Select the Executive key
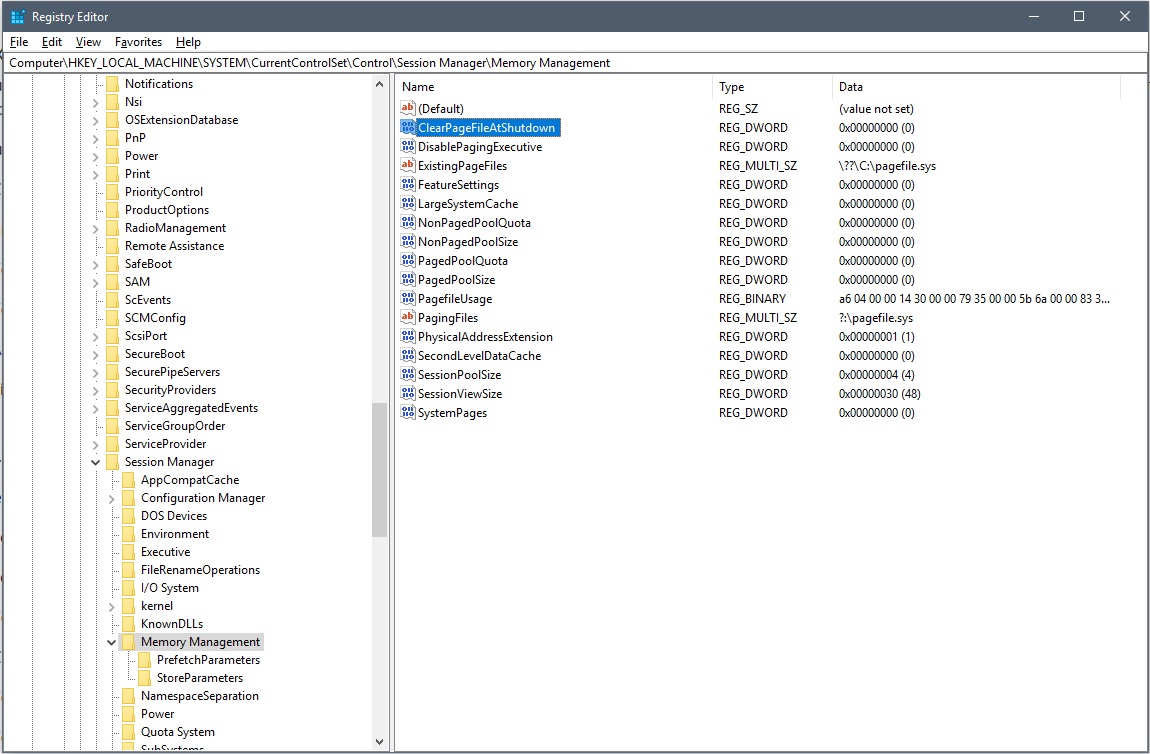Image resolution: width=1150 pixels, height=754 pixels. click(165, 552)
